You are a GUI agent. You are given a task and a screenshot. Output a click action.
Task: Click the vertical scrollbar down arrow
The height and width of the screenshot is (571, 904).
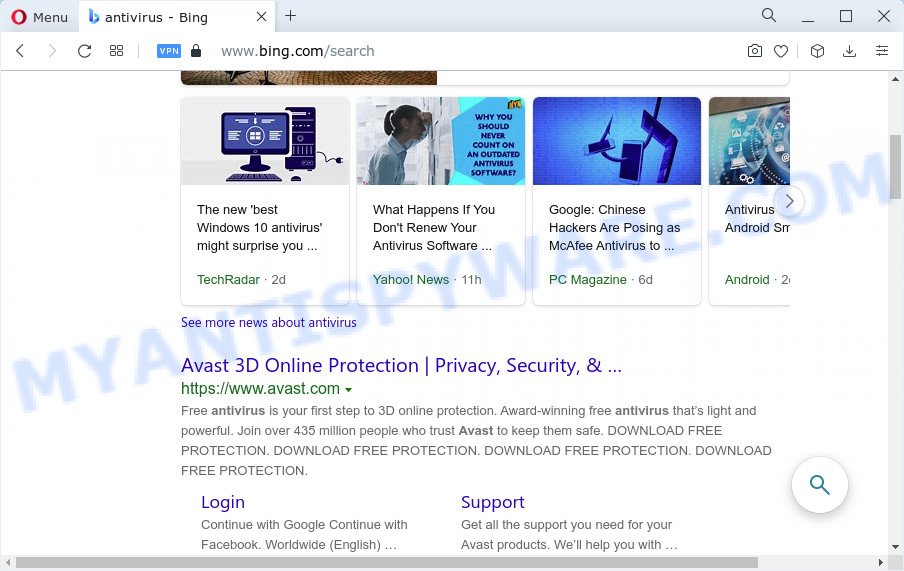tap(895, 547)
